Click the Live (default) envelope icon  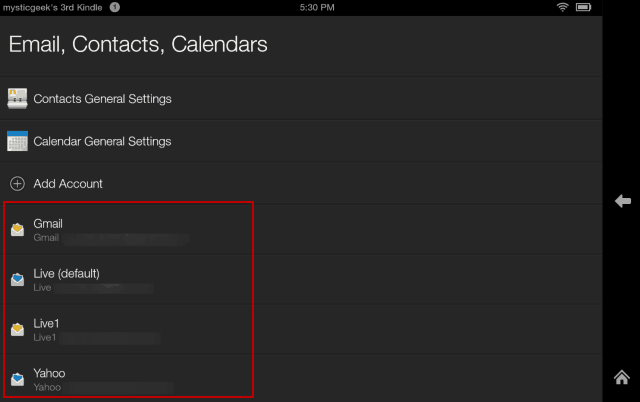click(17, 280)
